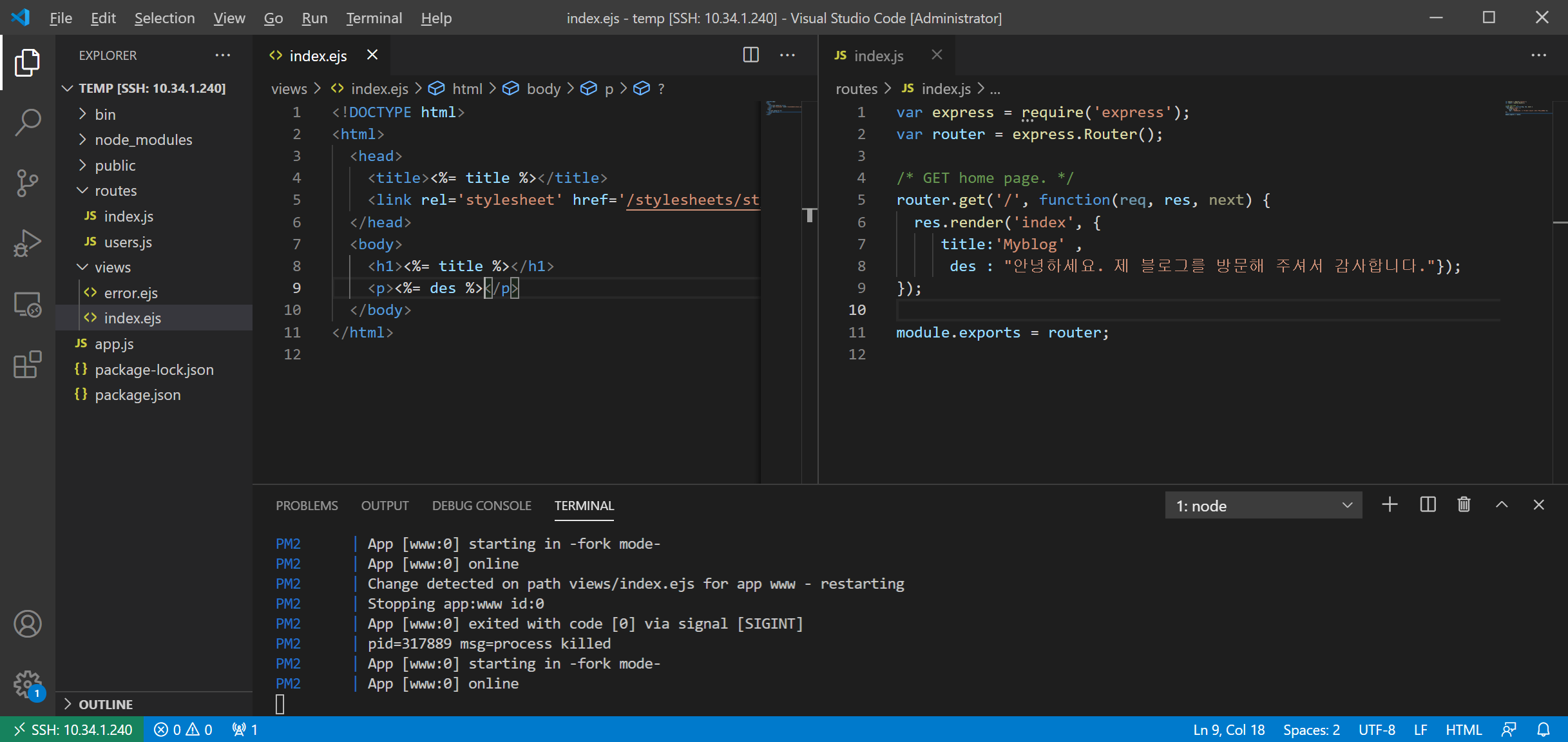This screenshot has width=1568, height=742.
Task: Open the Remote Explorer view
Action: (28, 305)
